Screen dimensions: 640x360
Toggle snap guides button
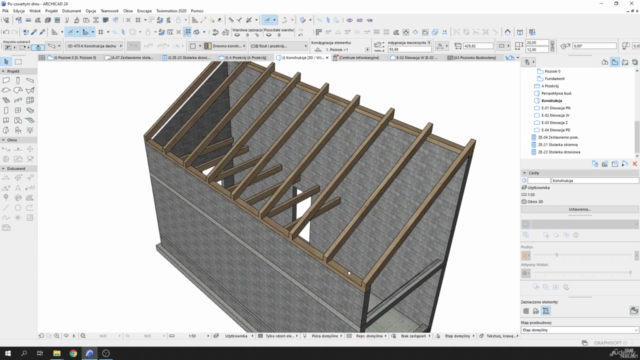click(x=85, y=32)
